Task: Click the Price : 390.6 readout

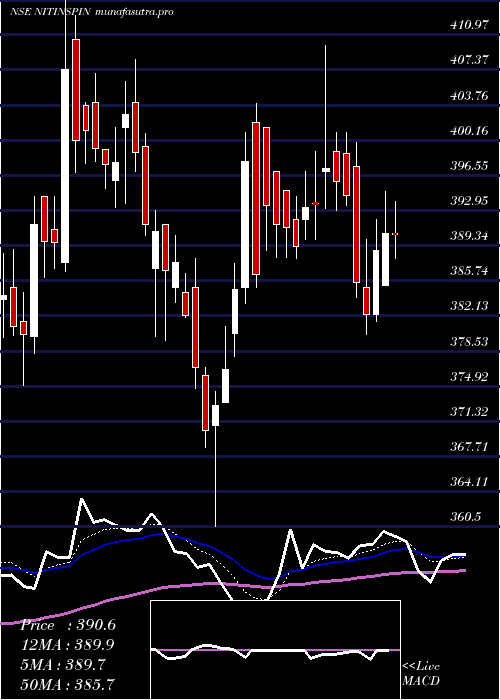Action: point(68,625)
